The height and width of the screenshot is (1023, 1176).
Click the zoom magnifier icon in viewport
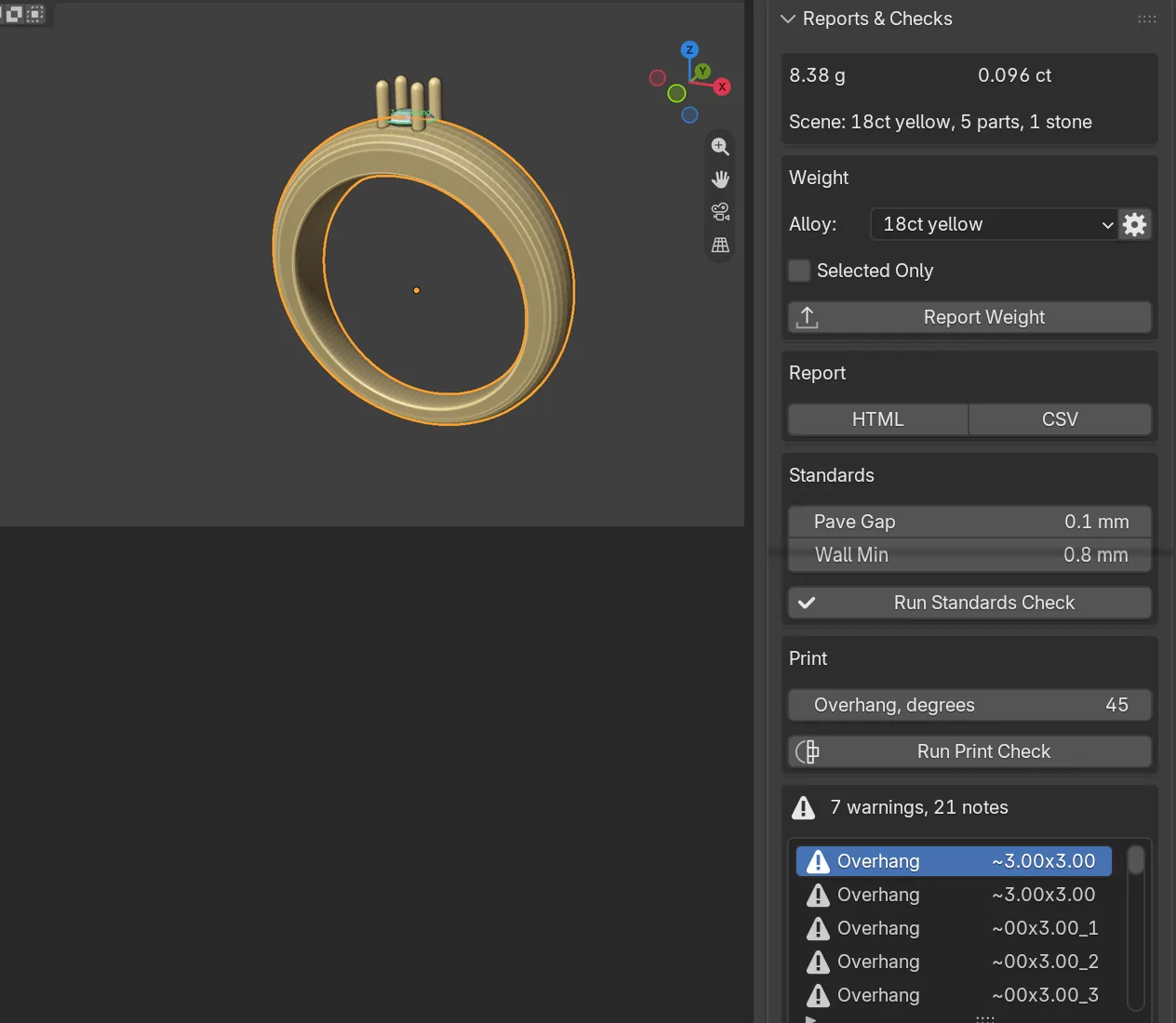point(720,147)
